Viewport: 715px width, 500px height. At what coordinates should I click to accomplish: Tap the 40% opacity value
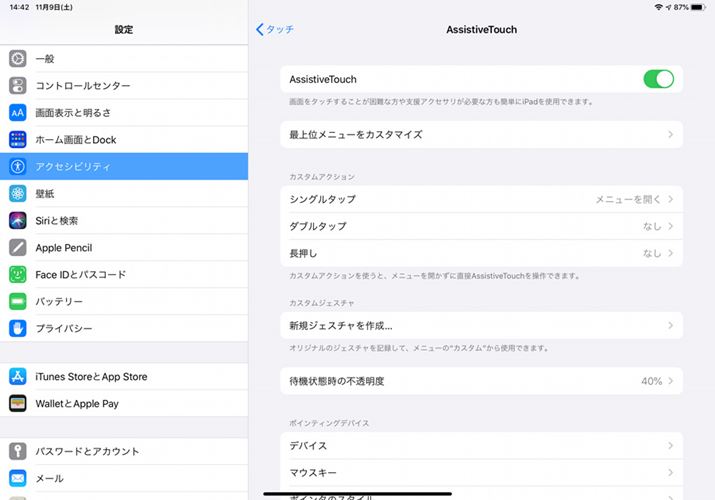coord(652,381)
